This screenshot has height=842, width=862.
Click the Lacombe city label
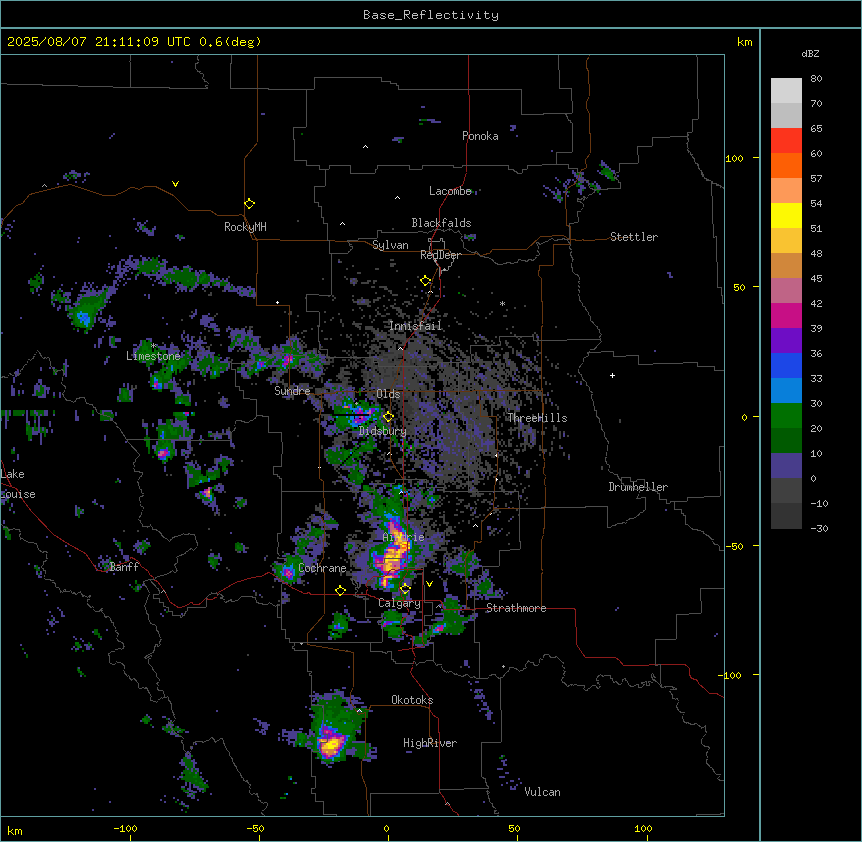[450, 191]
